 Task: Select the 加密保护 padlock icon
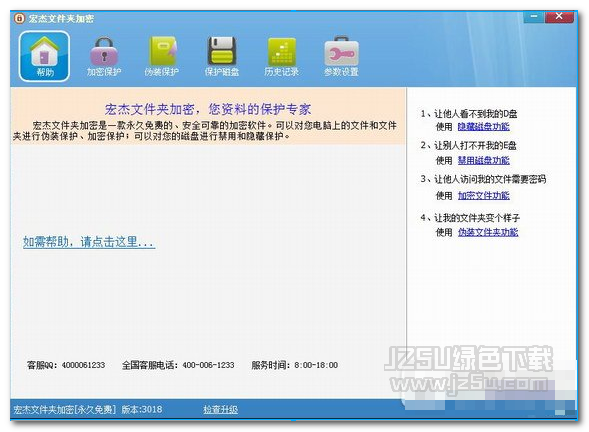tap(104, 56)
